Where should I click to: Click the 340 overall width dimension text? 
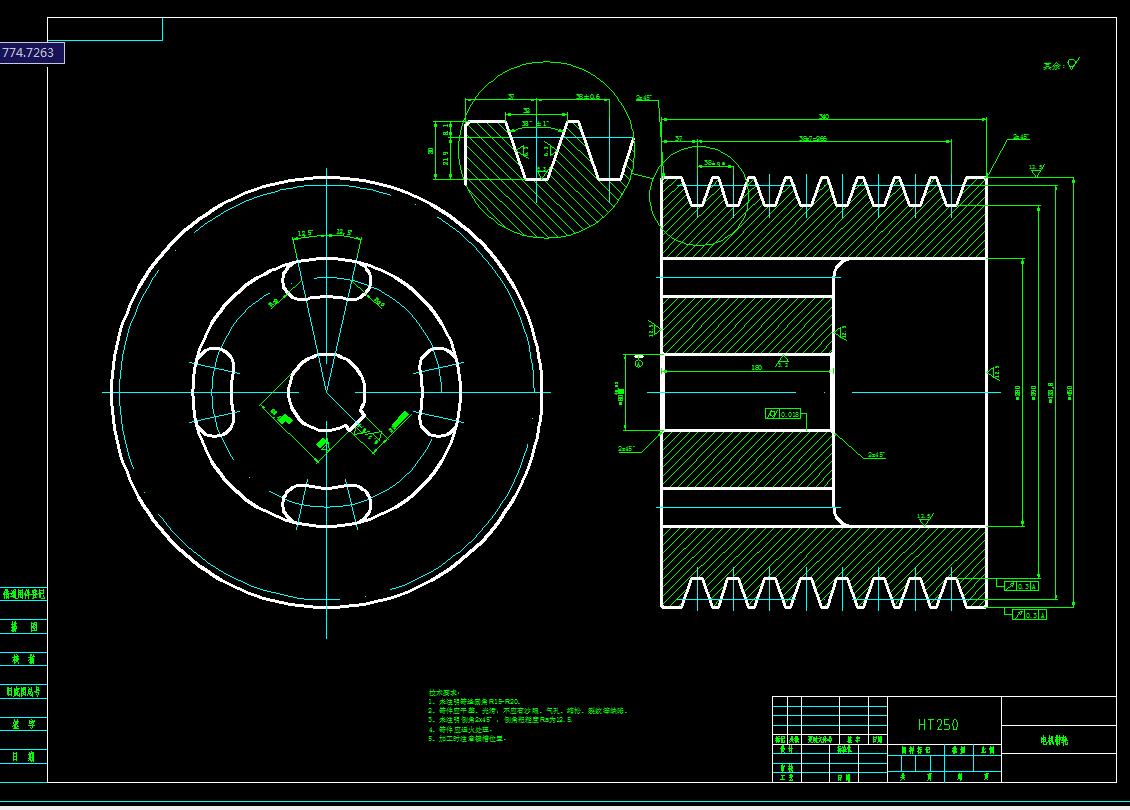click(823, 116)
